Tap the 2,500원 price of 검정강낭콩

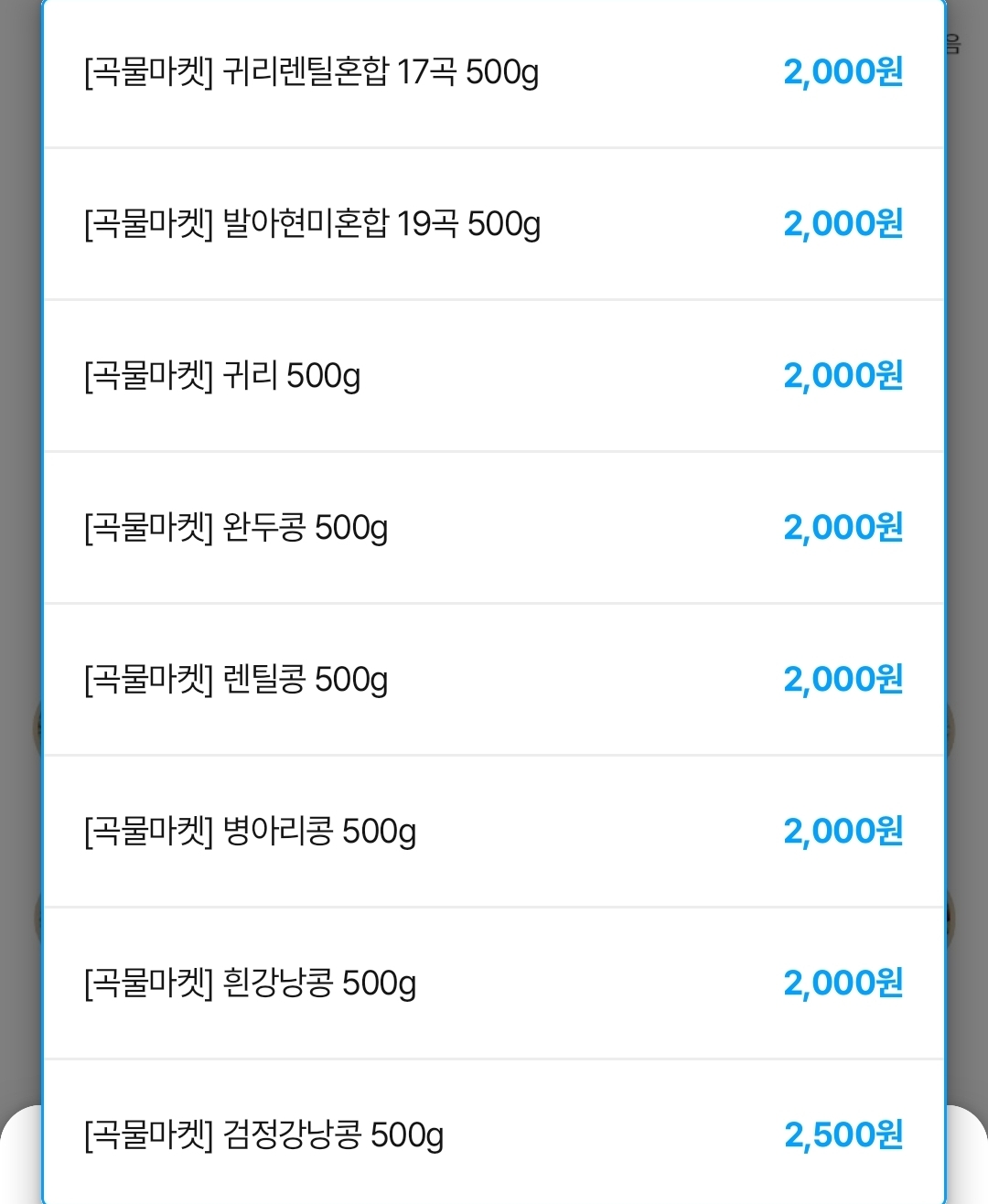(x=843, y=1134)
